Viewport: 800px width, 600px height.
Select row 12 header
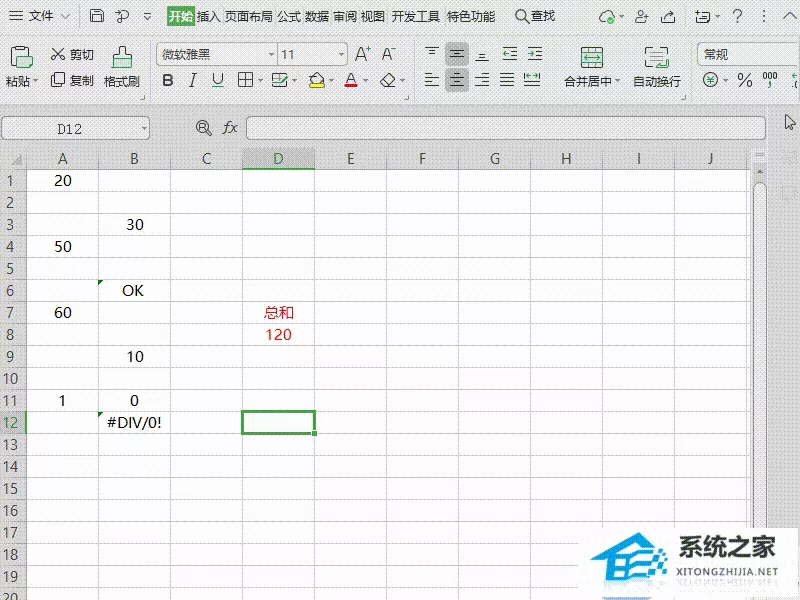(12, 422)
